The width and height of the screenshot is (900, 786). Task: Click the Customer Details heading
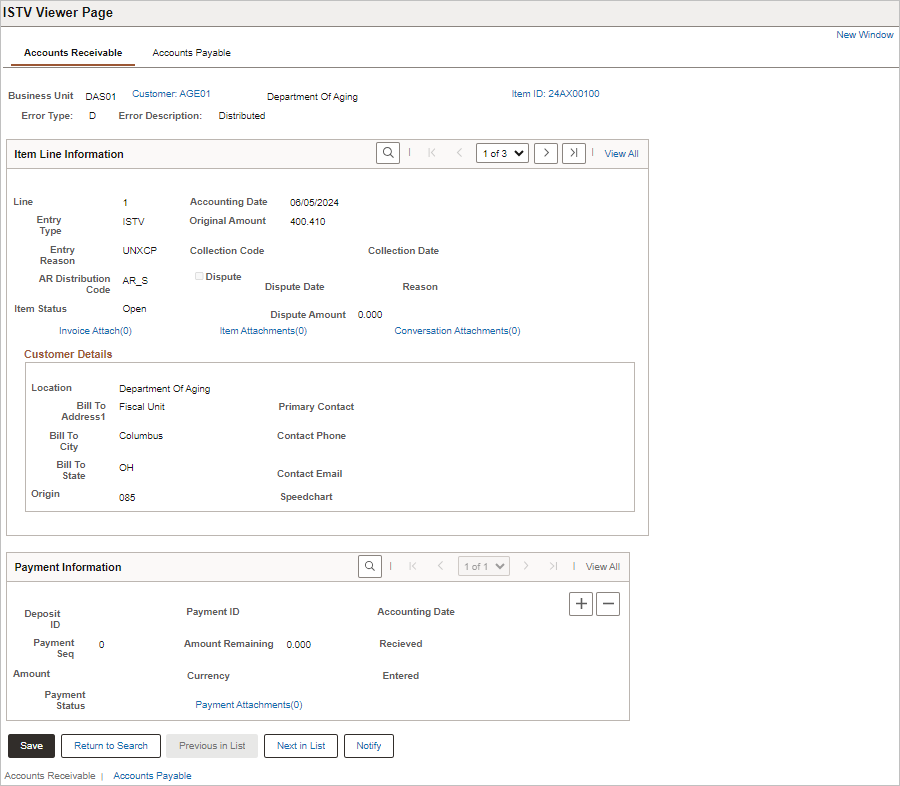(x=68, y=354)
